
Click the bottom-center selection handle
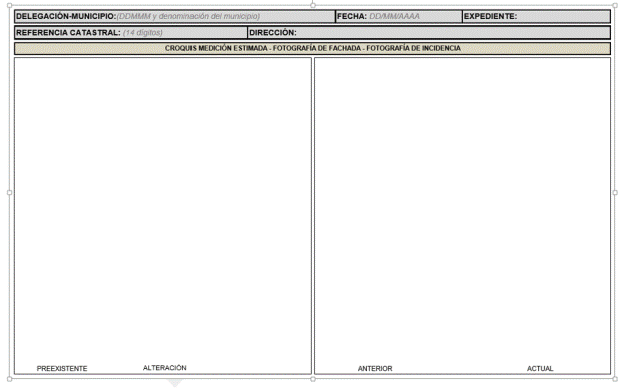point(313,379)
